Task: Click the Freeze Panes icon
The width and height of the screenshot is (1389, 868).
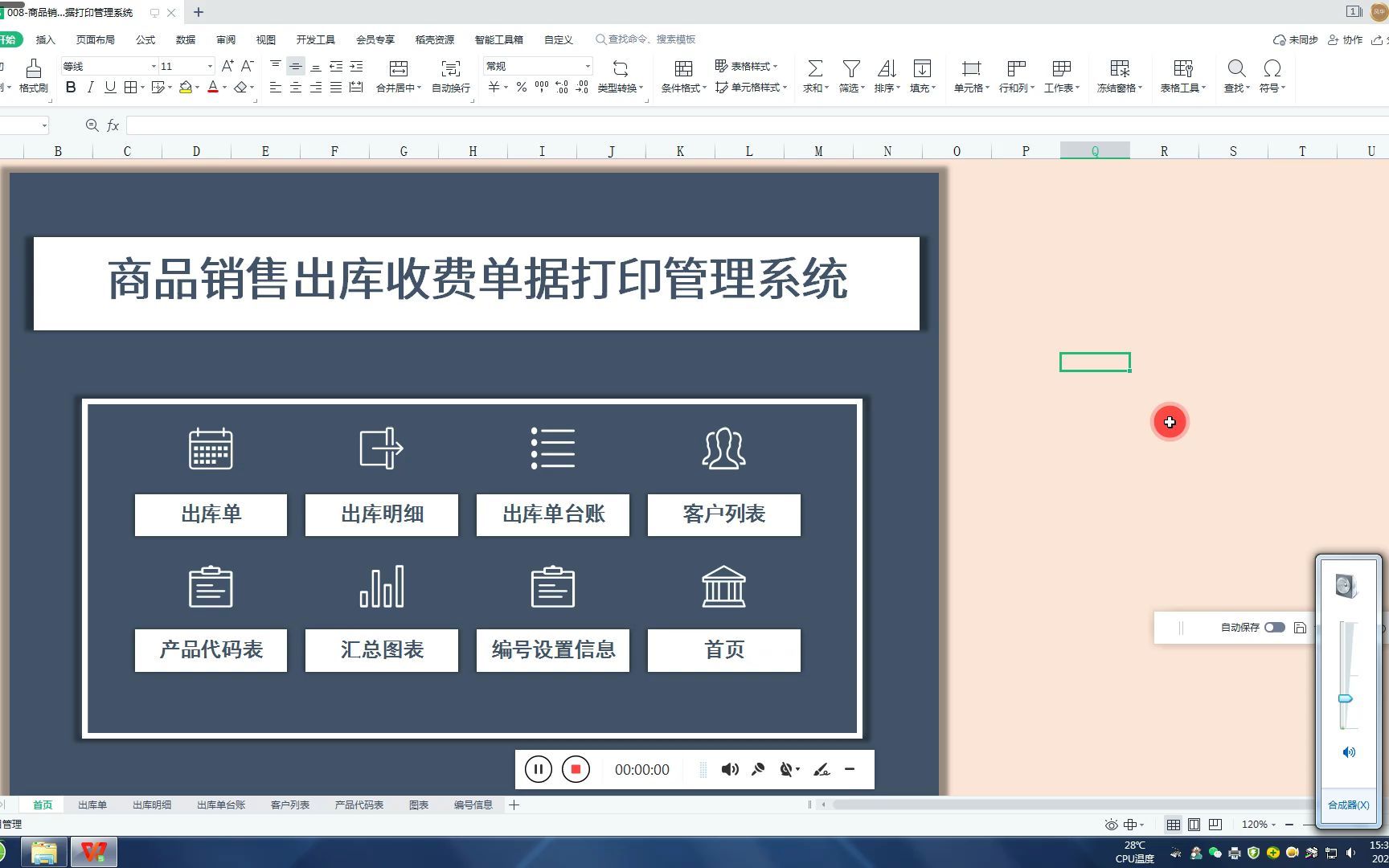Action: tap(1120, 68)
